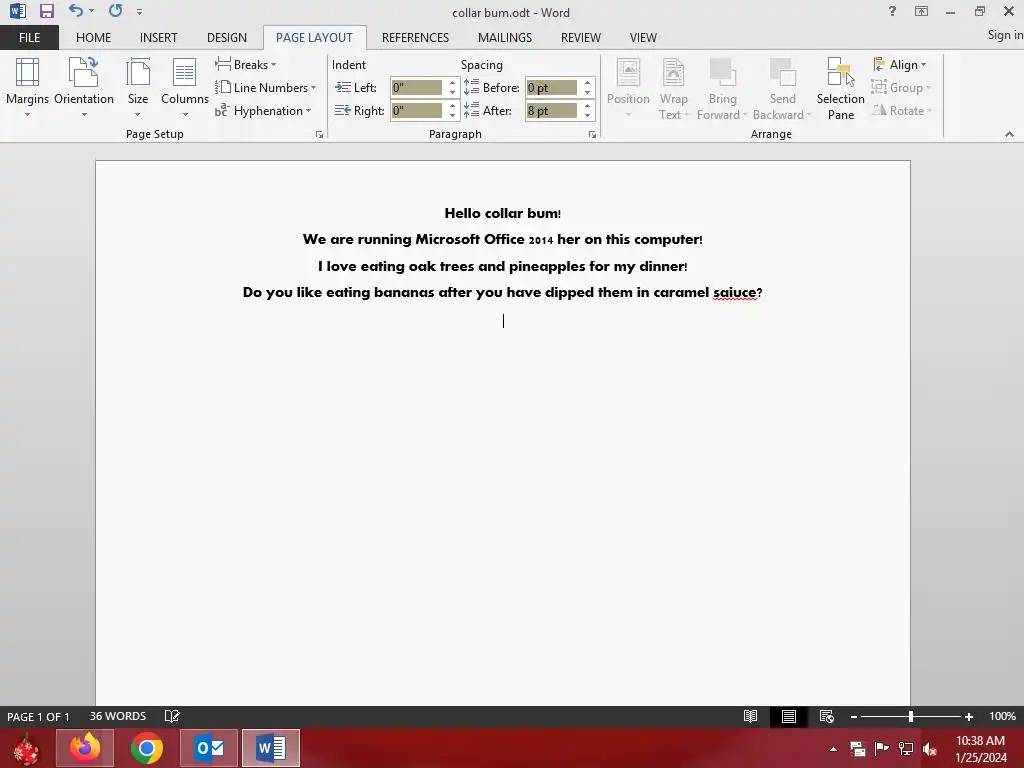This screenshot has height=768, width=1024.
Task: Open the page Size menu
Action: click(x=138, y=88)
